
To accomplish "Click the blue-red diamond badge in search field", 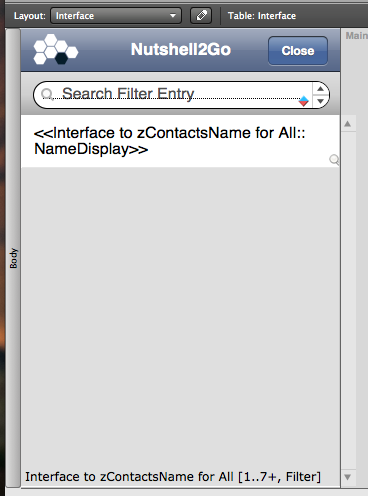I will pyautogui.click(x=303, y=101).
